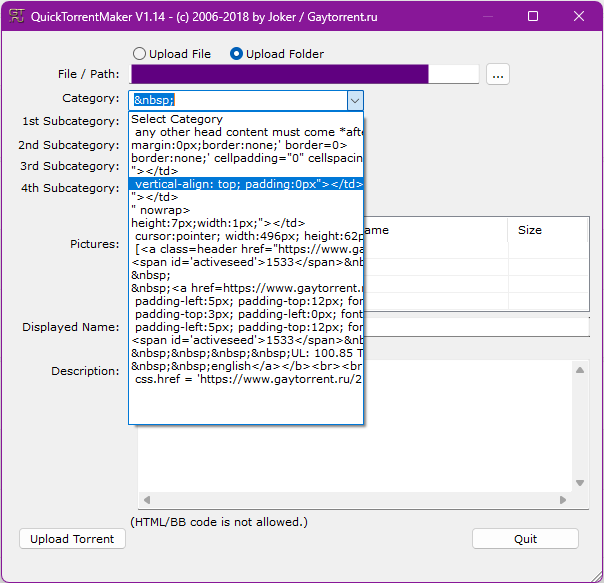Viewport: 604px width, 583px height.
Task: Click the purple File / Path field
Action: pyautogui.click(x=280, y=74)
